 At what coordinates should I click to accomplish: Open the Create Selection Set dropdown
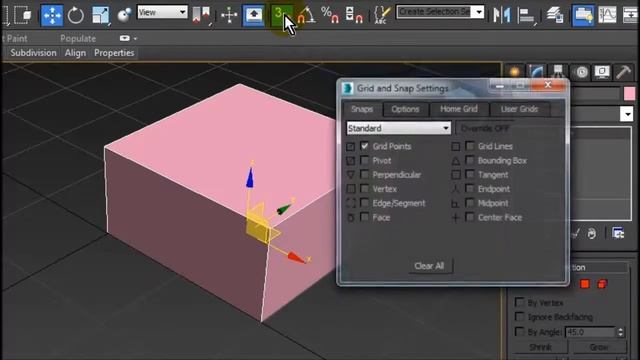pyautogui.click(x=478, y=12)
